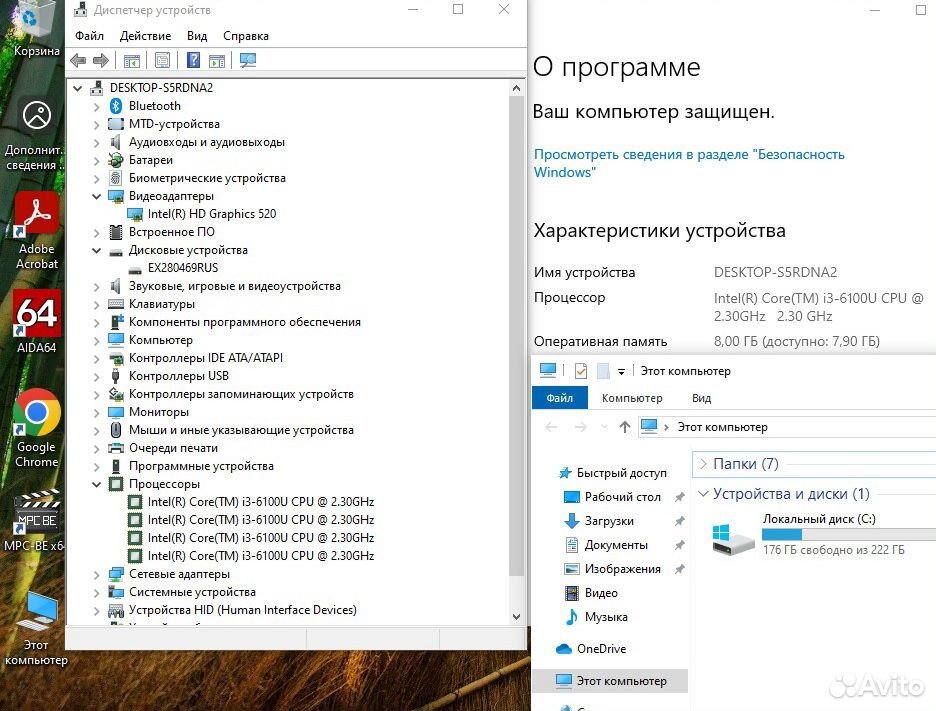Open the Действие menu

point(145,36)
